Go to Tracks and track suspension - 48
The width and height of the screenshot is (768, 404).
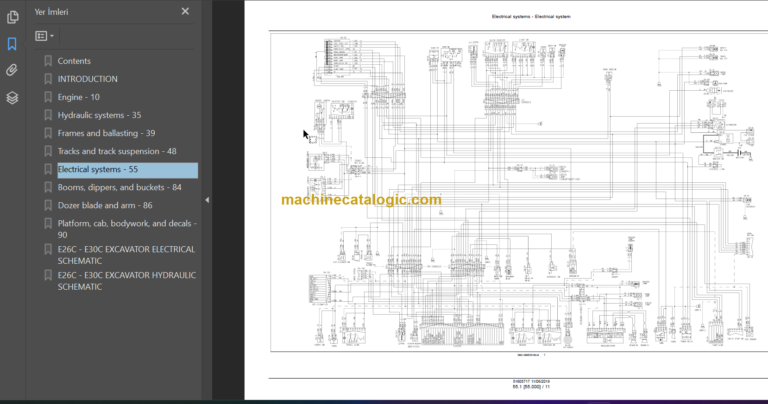[117, 151]
